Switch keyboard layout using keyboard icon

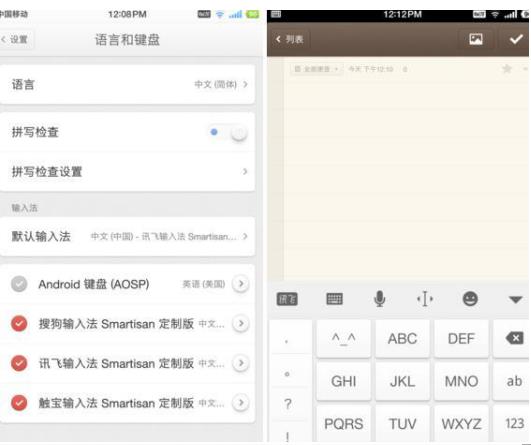click(x=334, y=299)
